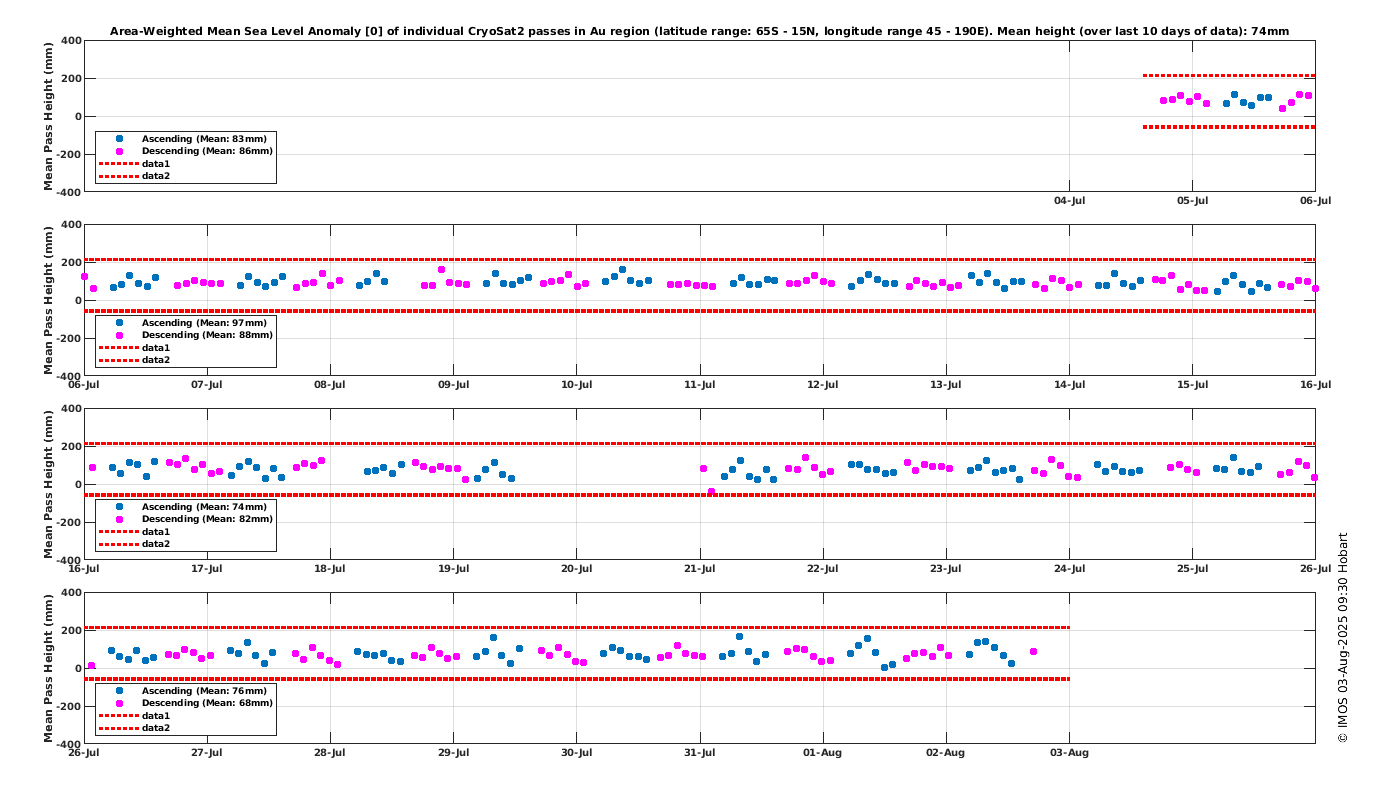Click 'data1' in the legend with Ascending mean 83mm
1400x800 pixels.
pos(156,163)
